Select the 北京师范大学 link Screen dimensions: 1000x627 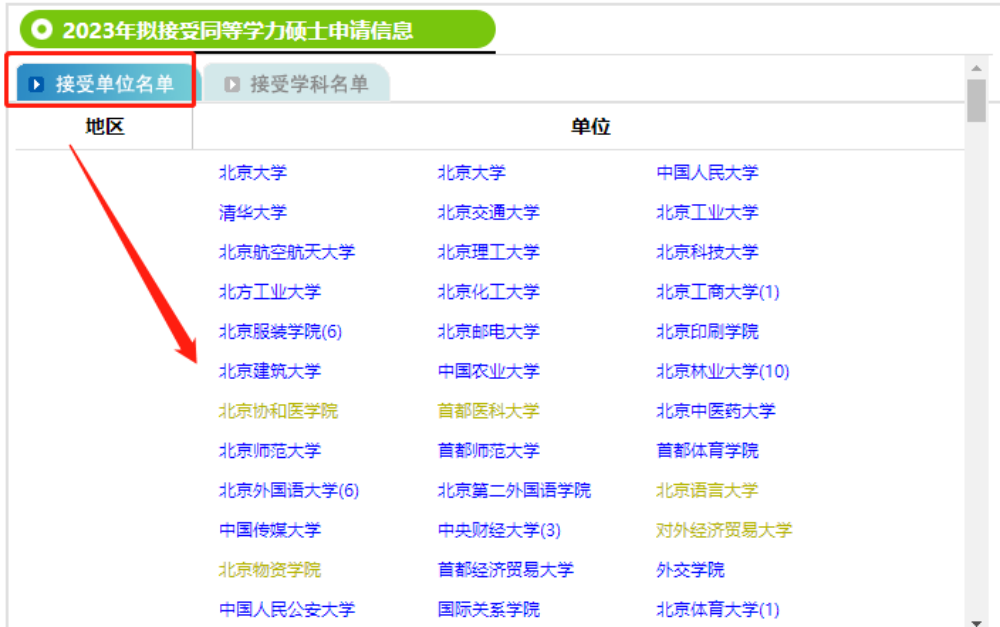270,450
